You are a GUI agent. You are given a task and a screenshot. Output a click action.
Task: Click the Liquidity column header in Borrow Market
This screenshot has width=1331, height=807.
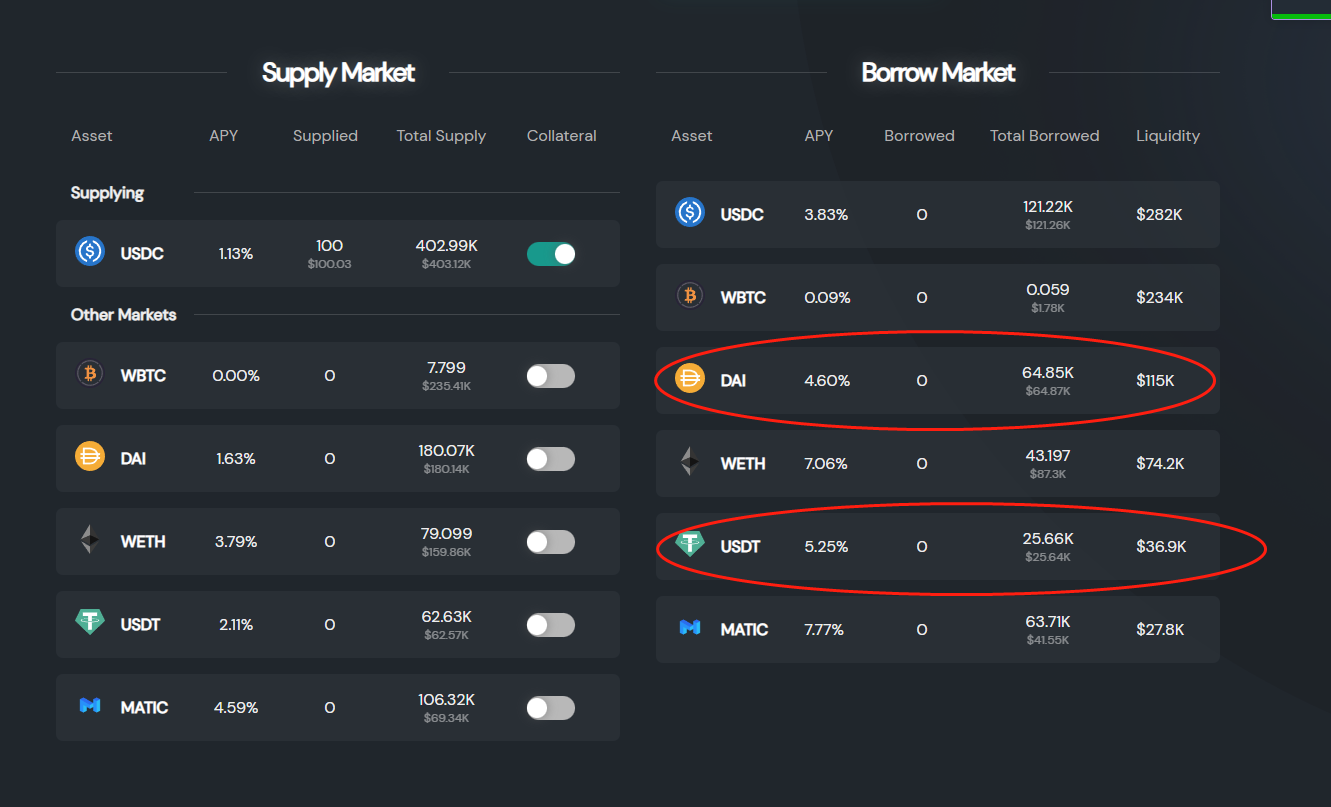click(x=1167, y=136)
